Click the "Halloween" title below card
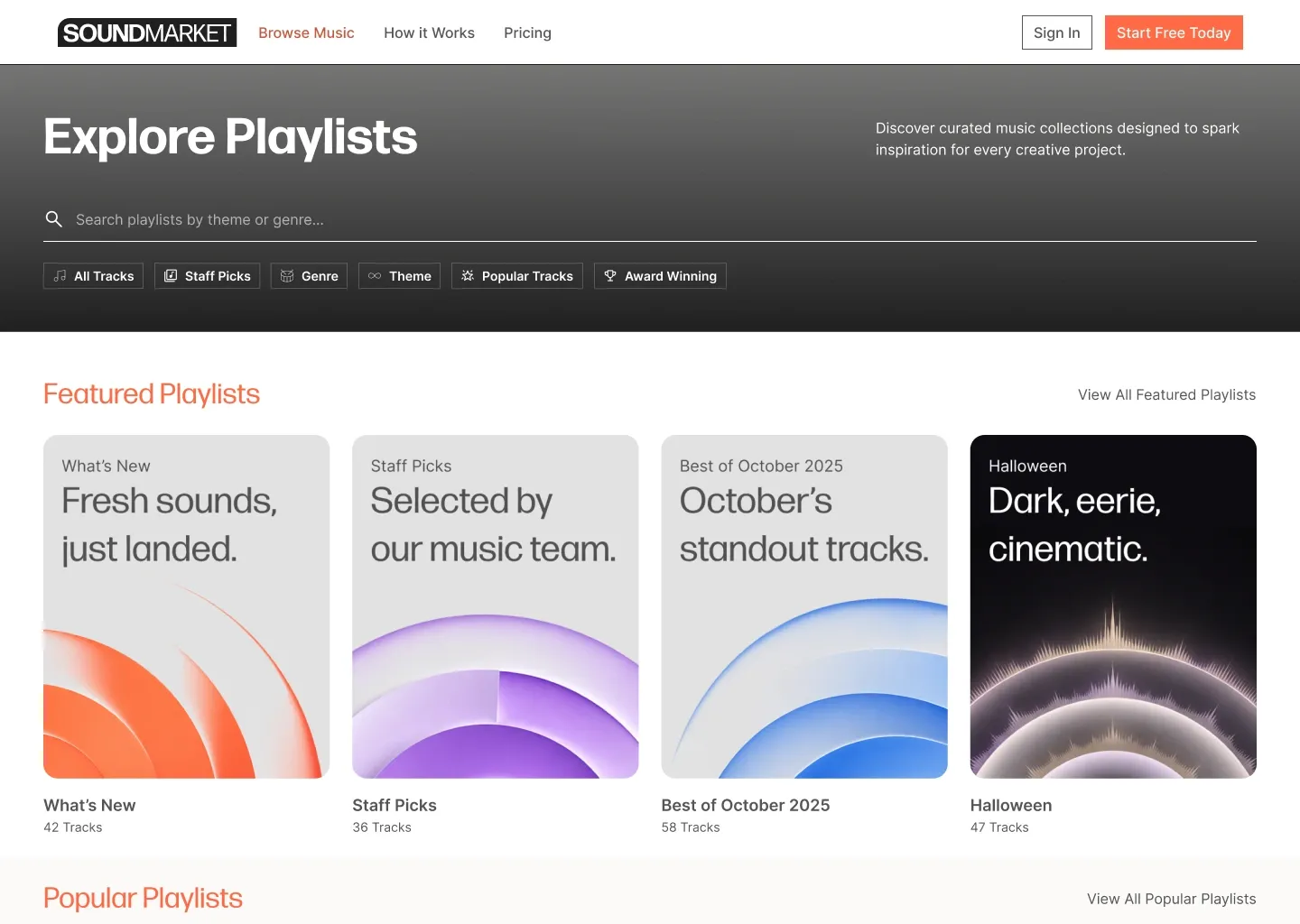 pyautogui.click(x=1011, y=805)
